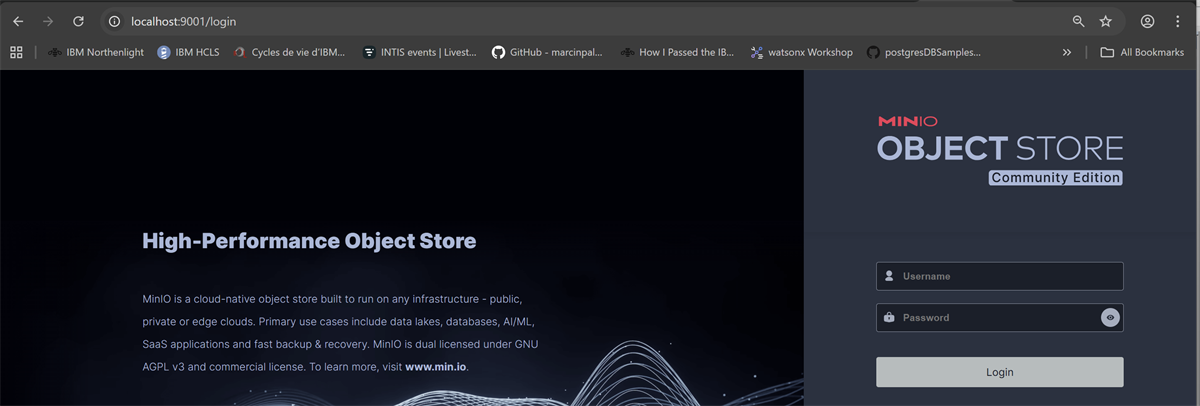Open the site information icon in address bar
This screenshot has width=1200, height=406.
(x=114, y=21)
